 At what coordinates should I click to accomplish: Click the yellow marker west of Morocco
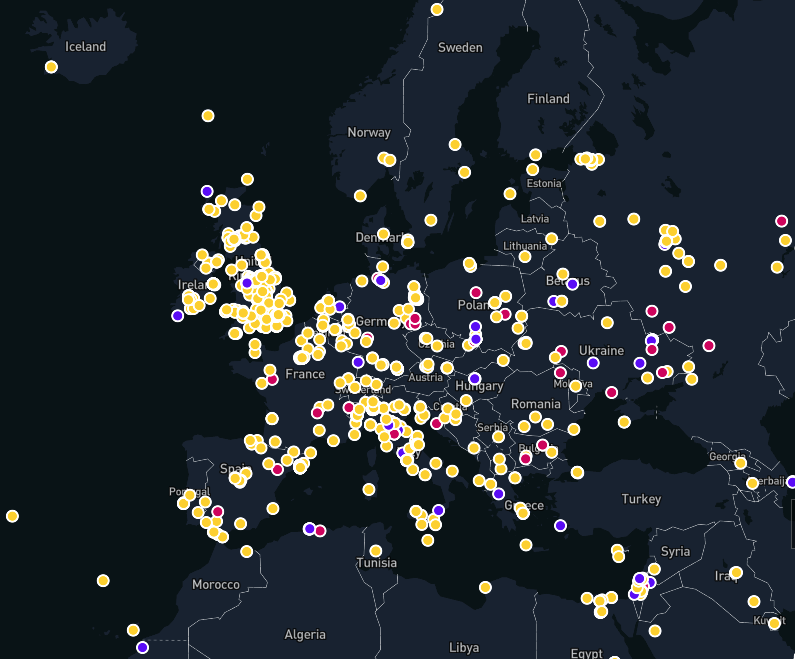click(103, 580)
